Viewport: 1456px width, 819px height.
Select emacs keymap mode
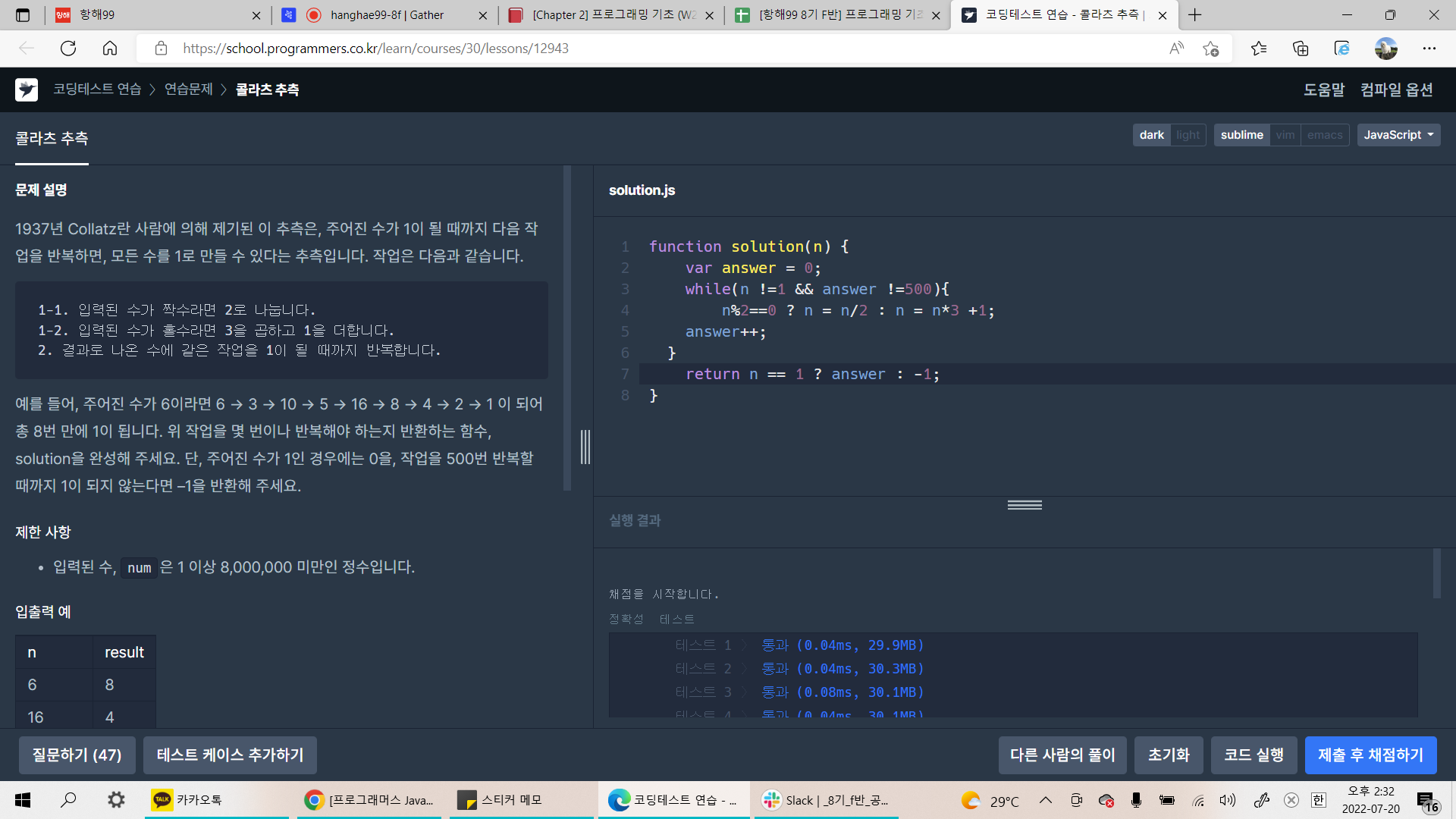1324,135
